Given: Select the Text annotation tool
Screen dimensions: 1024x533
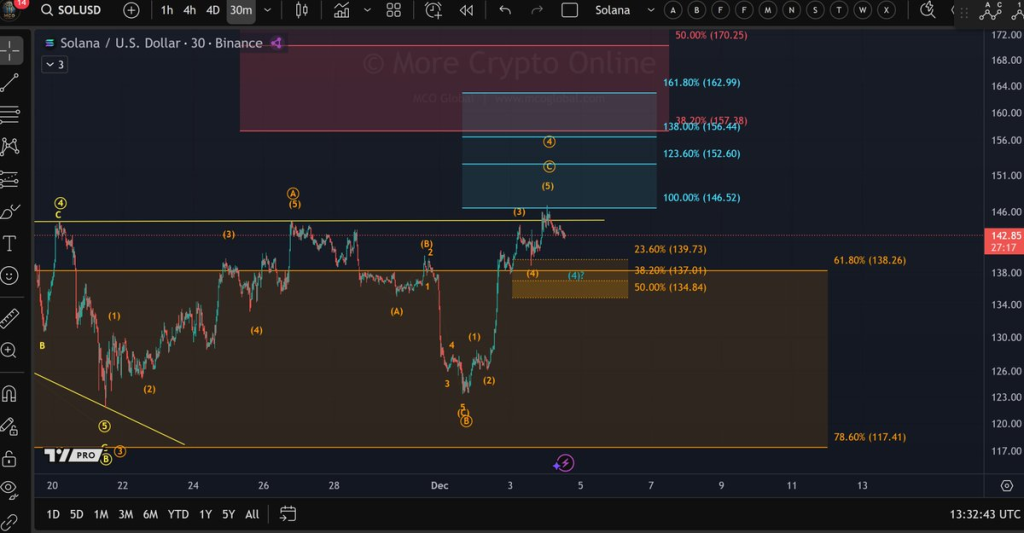Looking at the screenshot, I should click(10, 243).
